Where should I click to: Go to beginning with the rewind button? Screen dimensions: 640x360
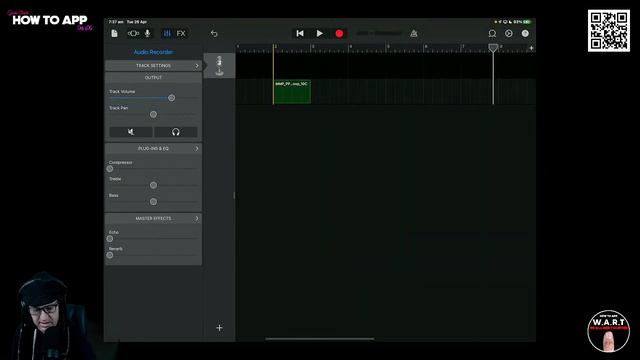pos(300,33)
